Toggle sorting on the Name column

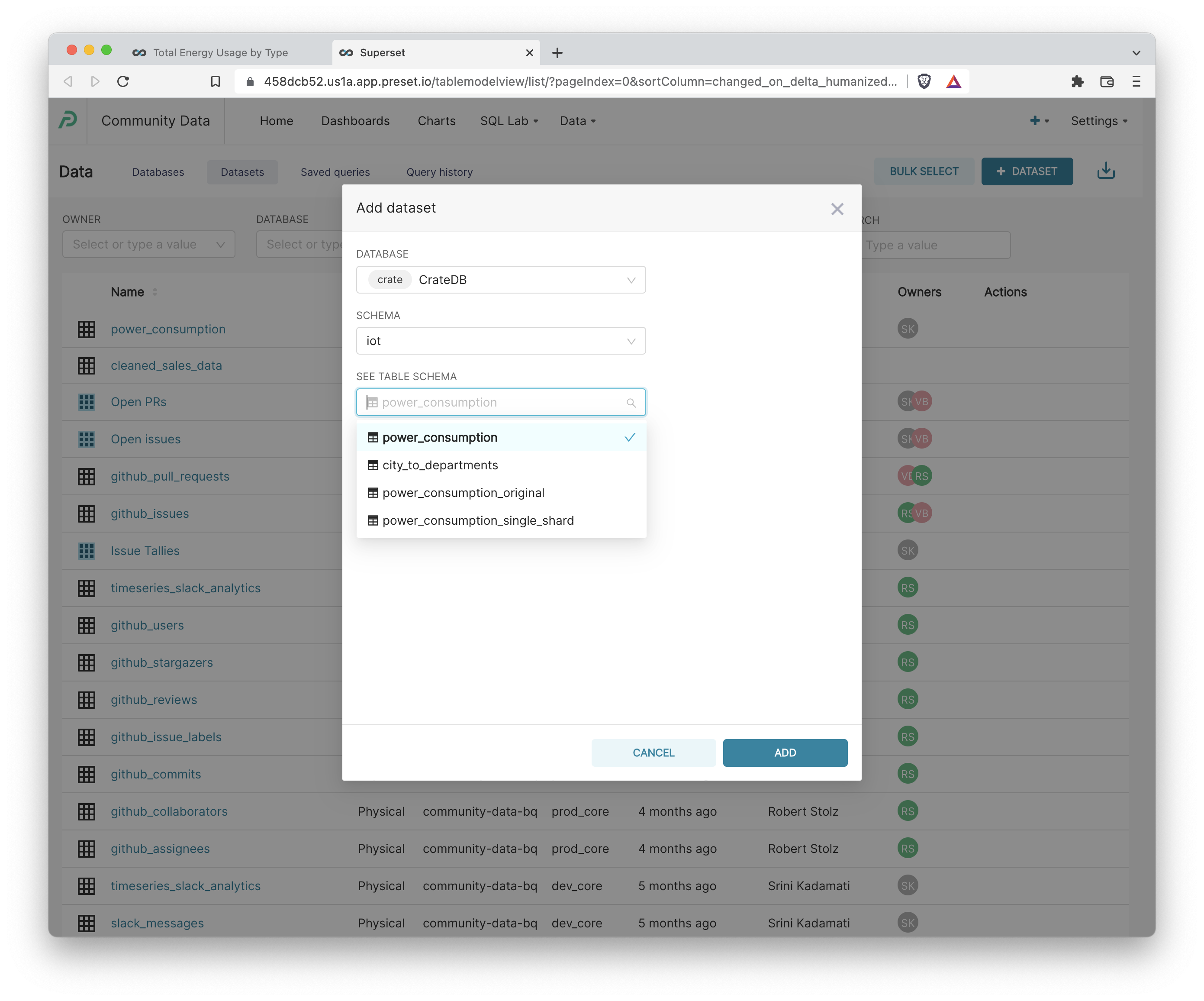(154, 291)
